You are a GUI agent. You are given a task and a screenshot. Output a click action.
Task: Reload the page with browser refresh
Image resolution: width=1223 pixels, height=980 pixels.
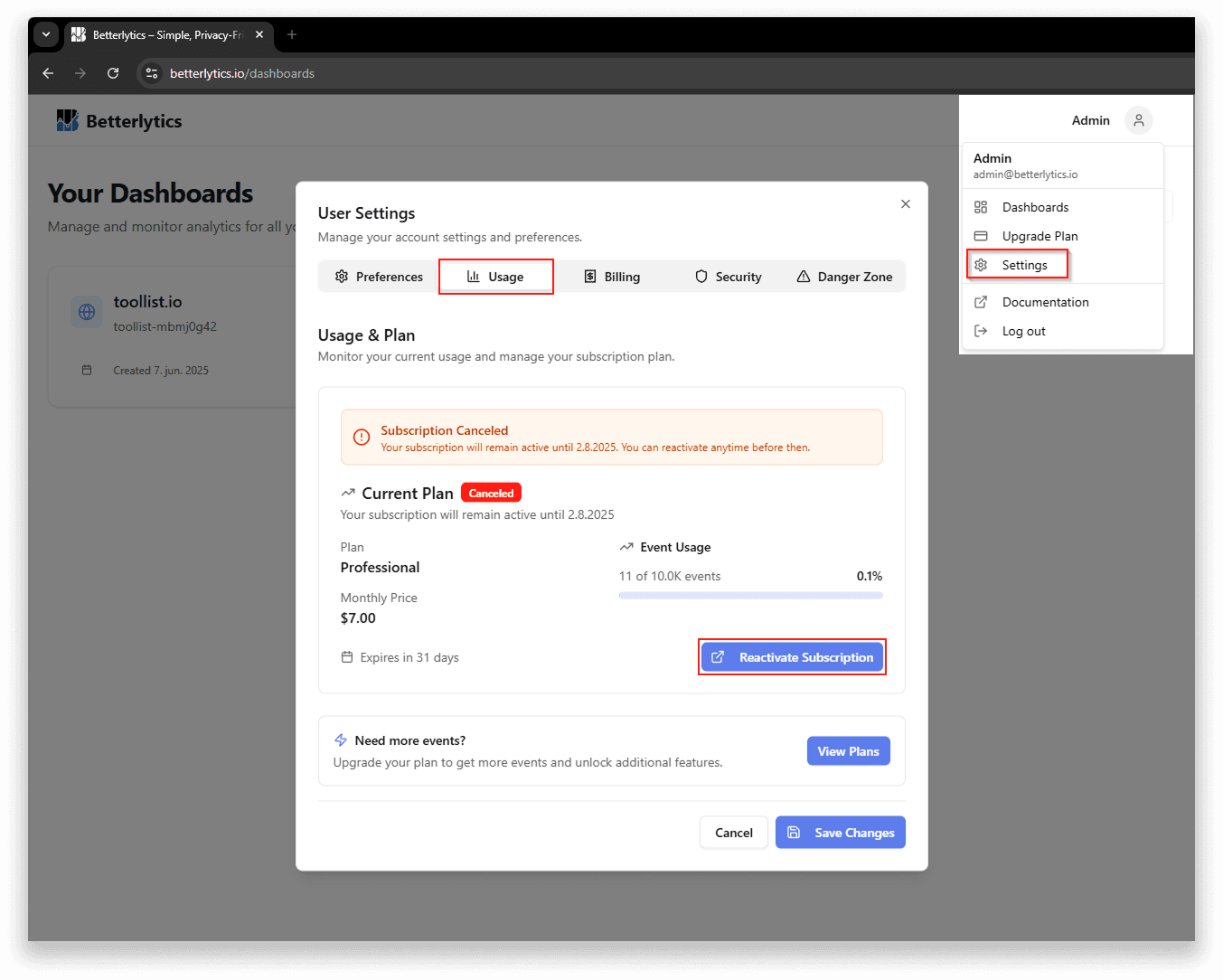click(x=113, y=73)
